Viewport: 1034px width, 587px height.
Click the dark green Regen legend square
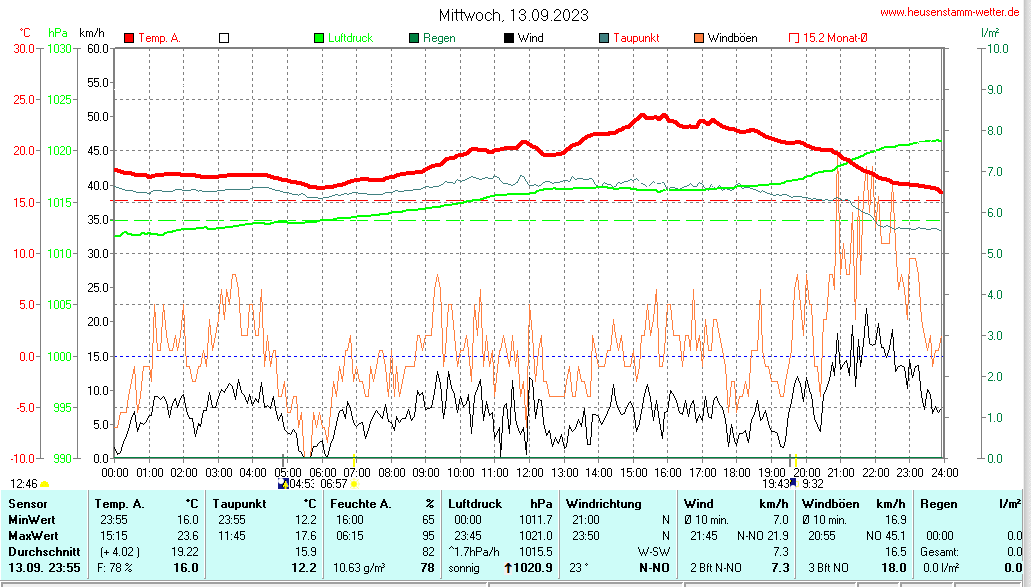click(414, 38)
